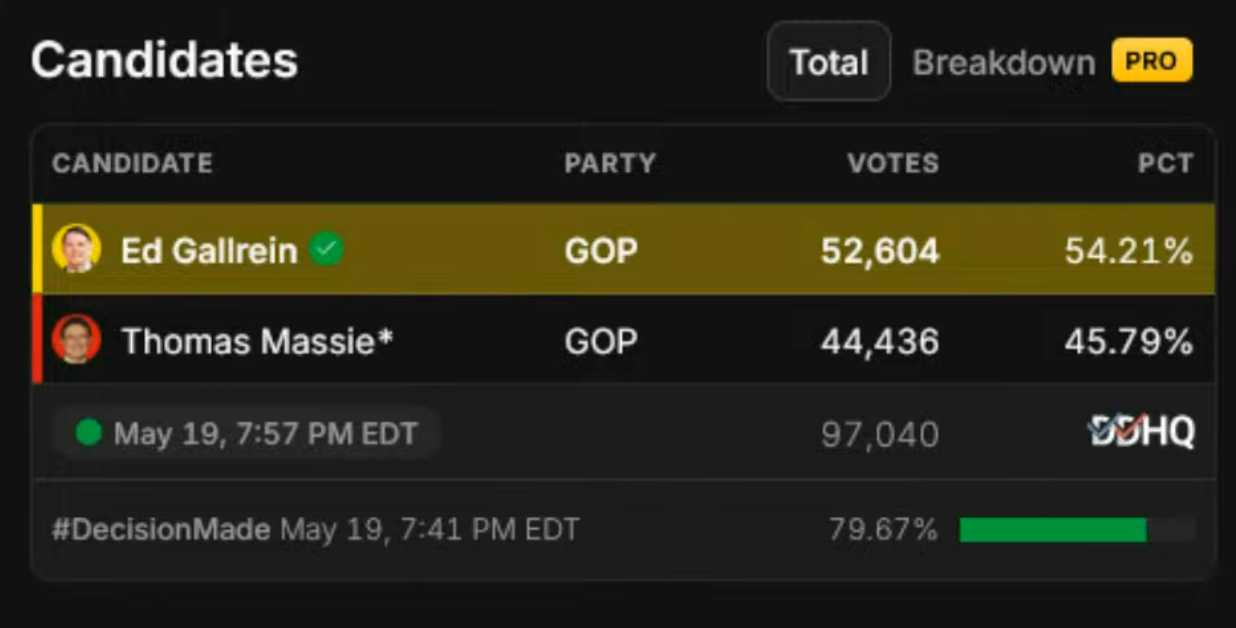Click the green live status dot
Image resolution: width=1236 pixels, height=628 pixels.
coord(89,432)
